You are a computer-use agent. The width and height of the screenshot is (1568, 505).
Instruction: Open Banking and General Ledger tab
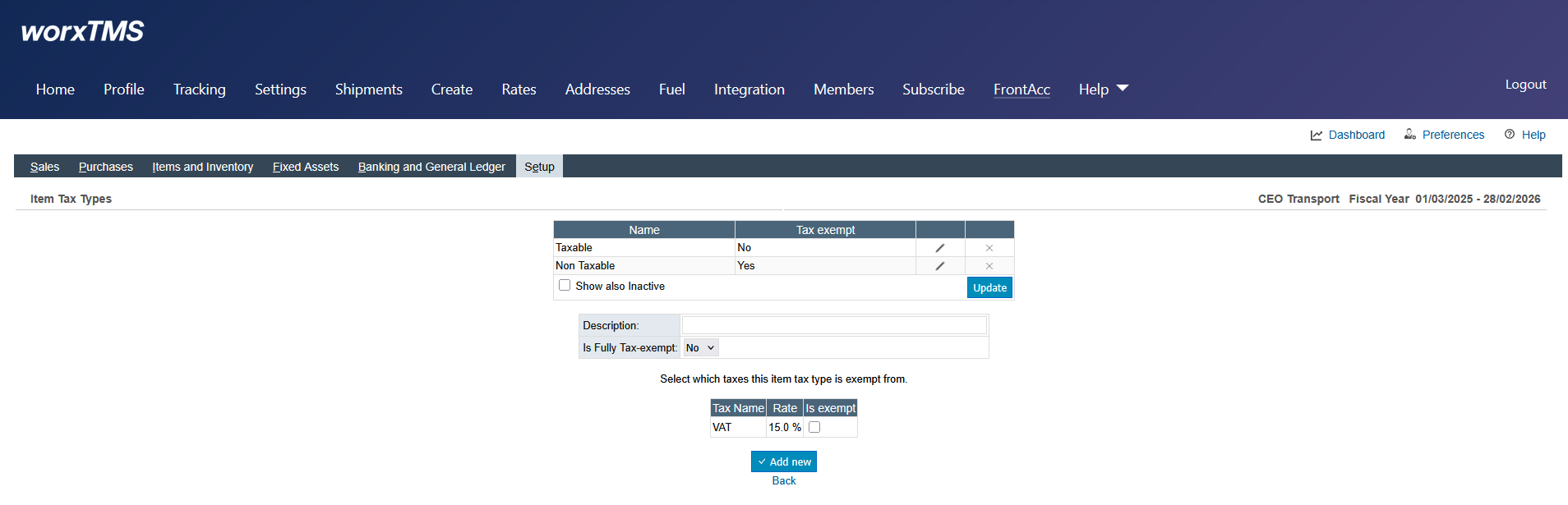pos(431,167)
